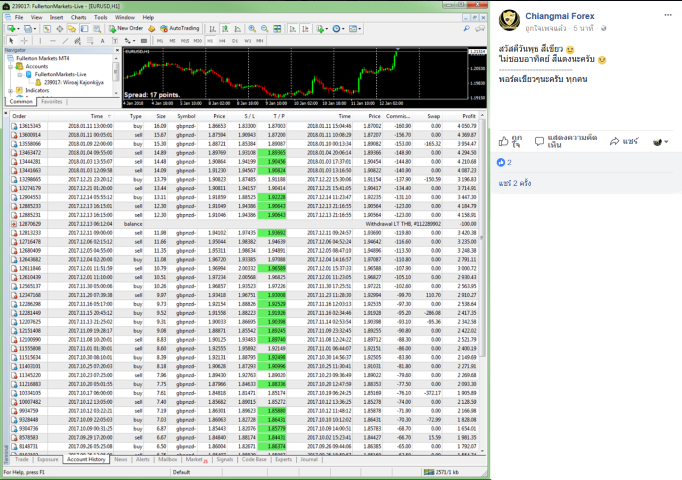Viewport: 682px width, 480px height.
Task: Select the H4 timeframe button
Action: coord(222,41)
